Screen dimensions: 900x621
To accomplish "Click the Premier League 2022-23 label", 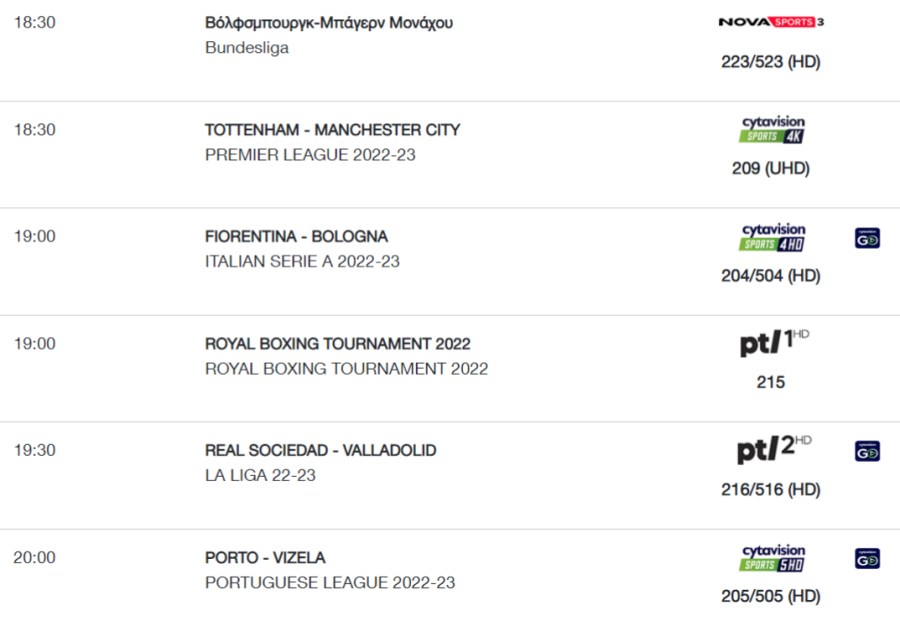I will point(310,155).
